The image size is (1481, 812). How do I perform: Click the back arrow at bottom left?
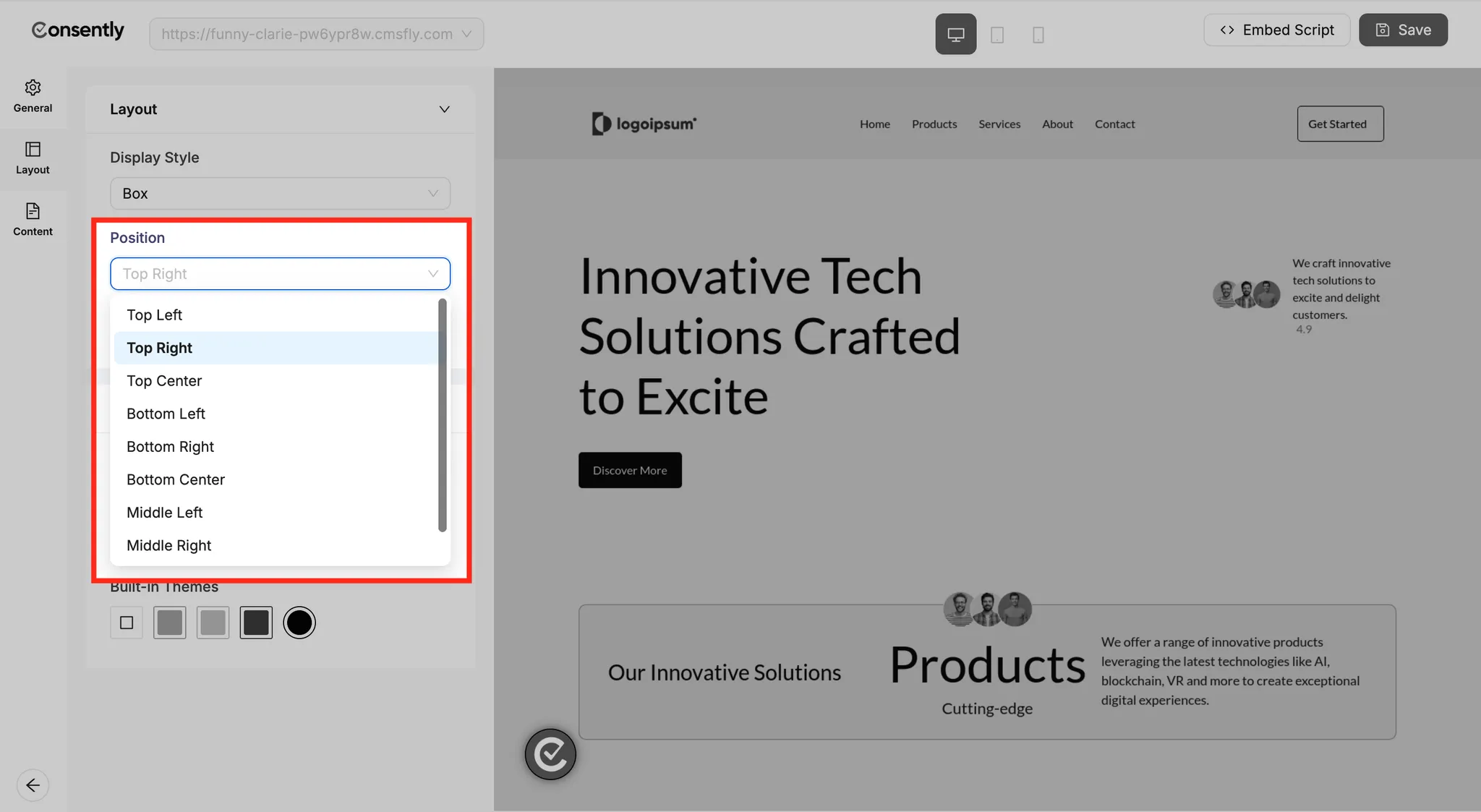pos(33,785)
